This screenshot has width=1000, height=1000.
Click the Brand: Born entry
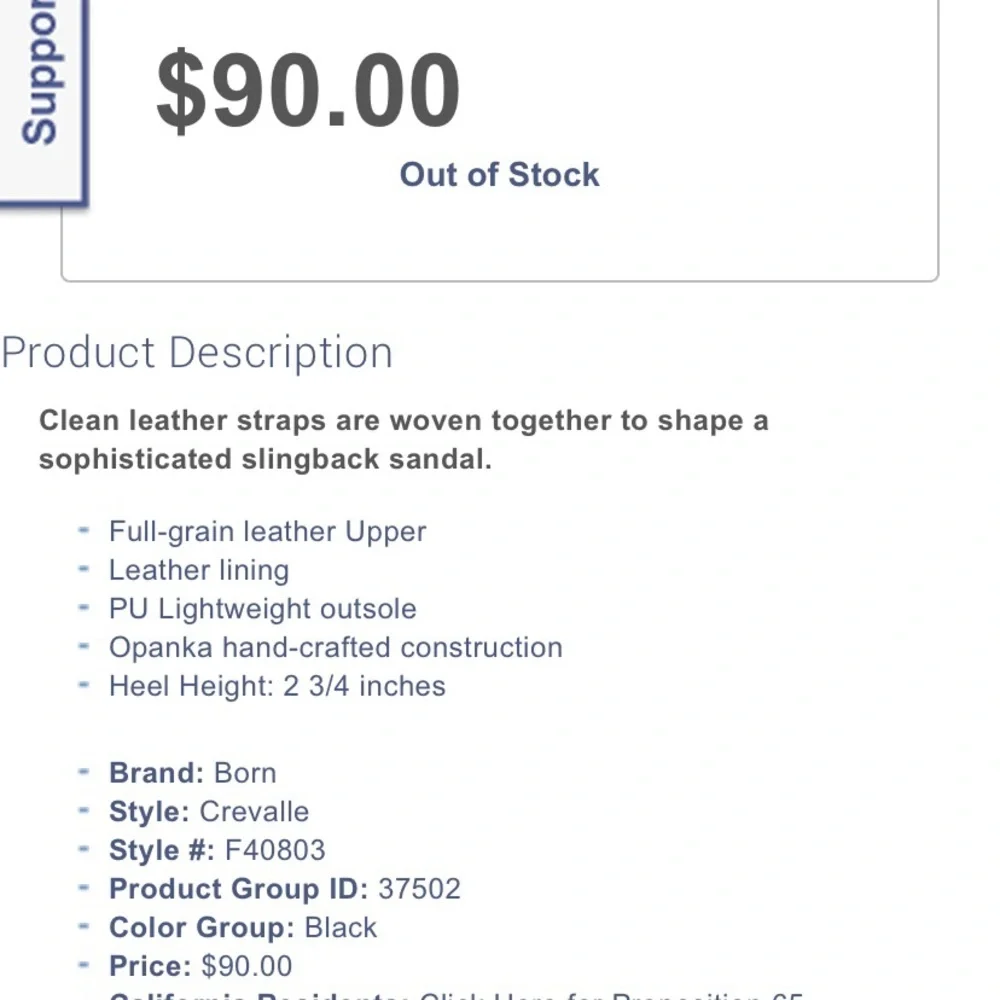pyautogui.click(x=192, y=773)
